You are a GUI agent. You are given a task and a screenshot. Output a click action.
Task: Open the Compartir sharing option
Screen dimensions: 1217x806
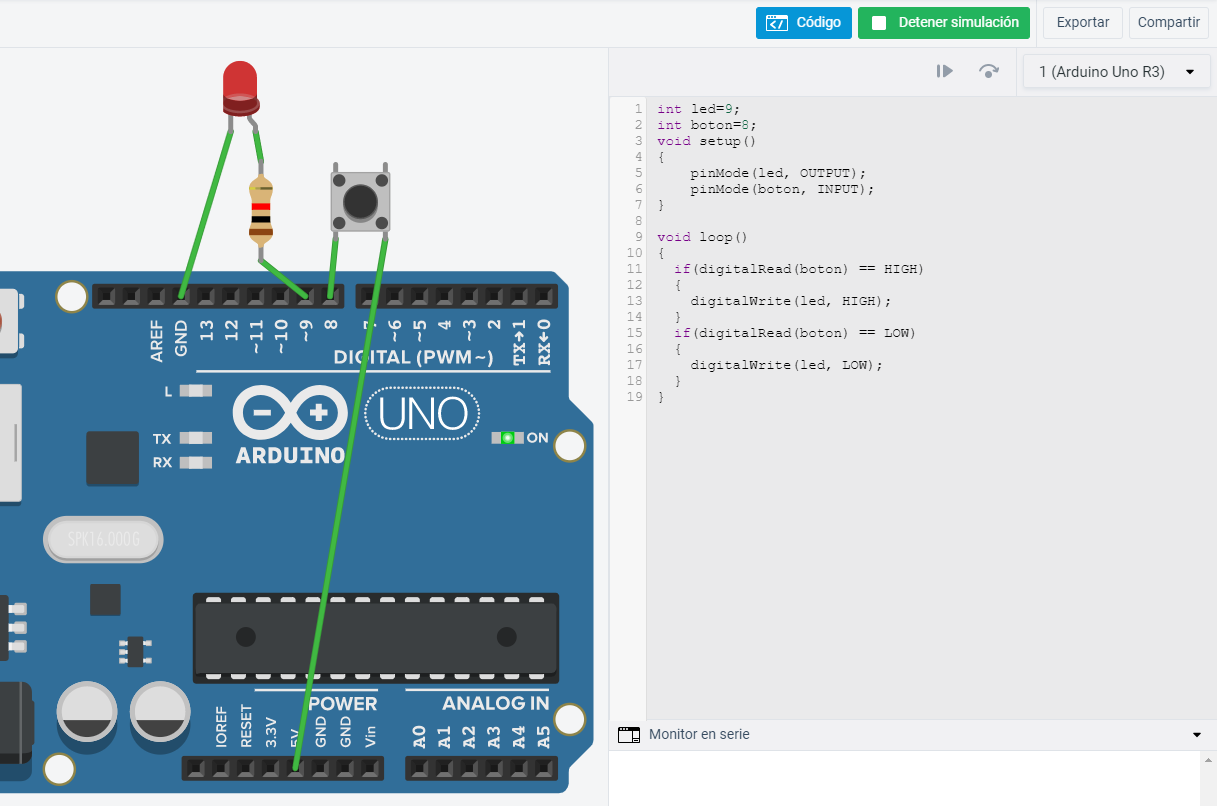(x=1168, y=22)
